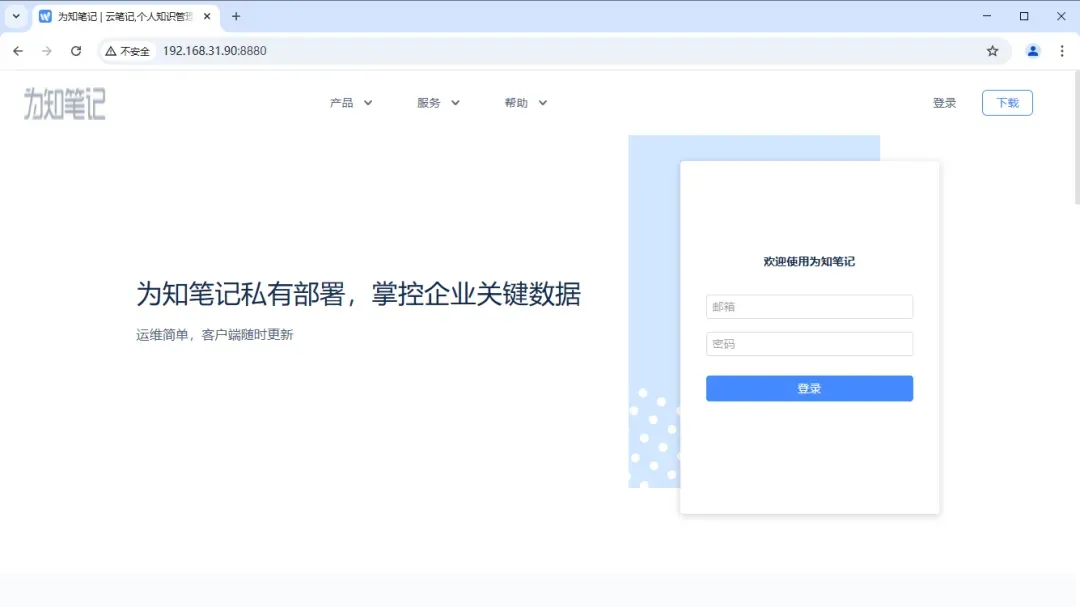The image size is (1080, 607).
Task: Focus the 密码 input field
Action: tap(809, 344)
